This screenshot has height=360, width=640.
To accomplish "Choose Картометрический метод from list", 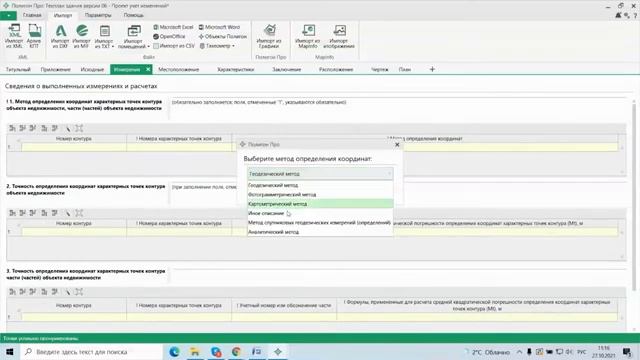I will (320, 204).
